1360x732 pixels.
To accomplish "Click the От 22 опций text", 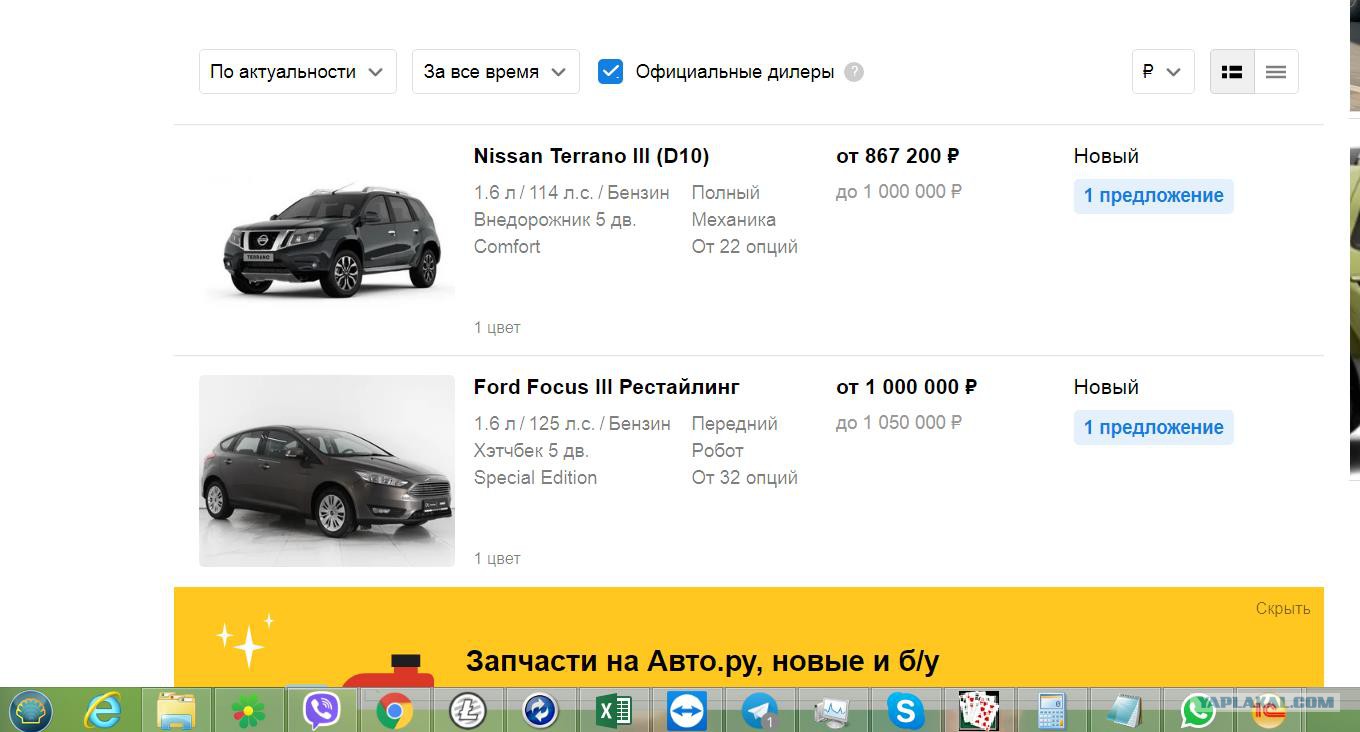I will pos(745,247).
